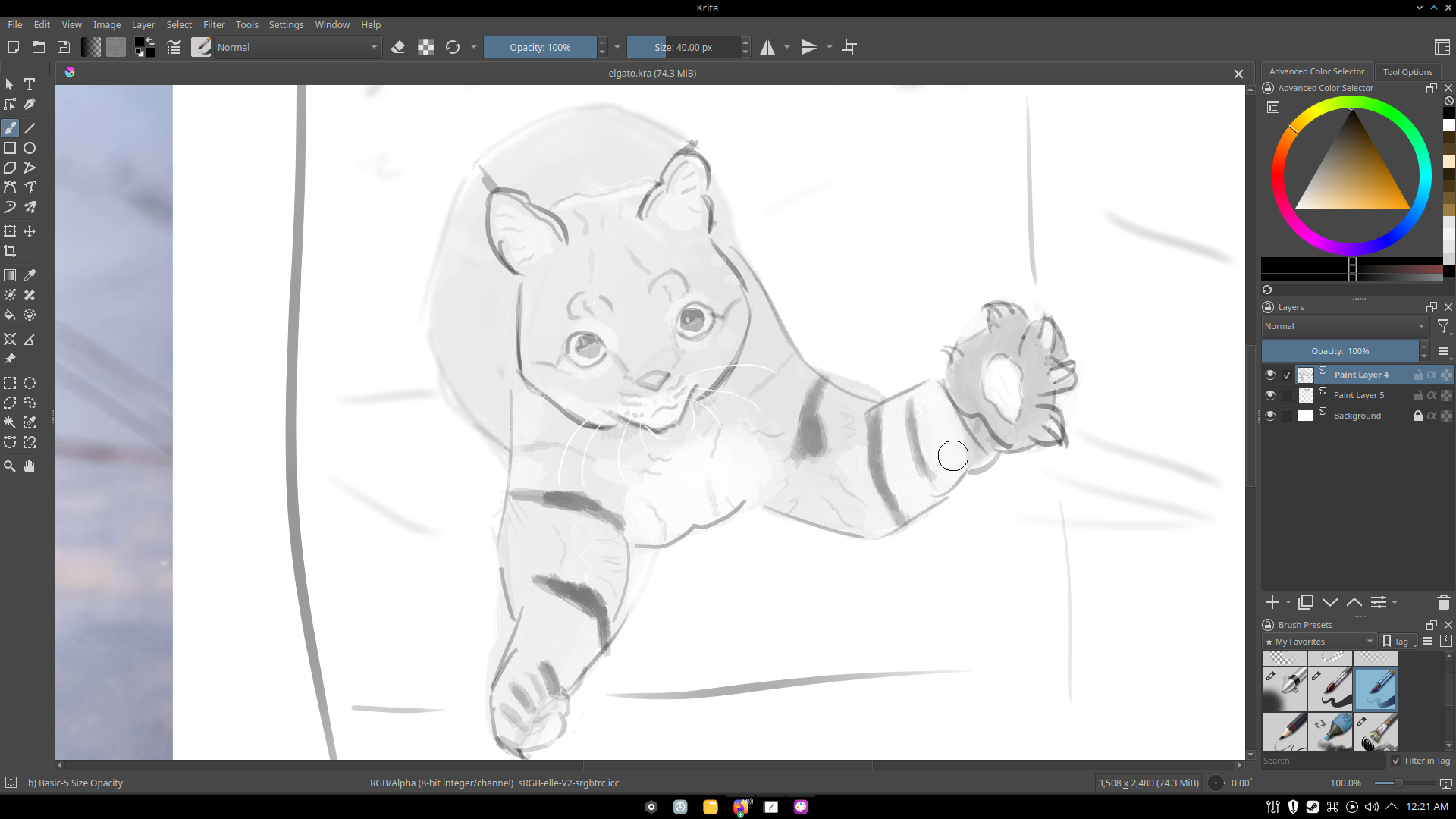Open layer properties dropdown arrow

point(1395,602)
